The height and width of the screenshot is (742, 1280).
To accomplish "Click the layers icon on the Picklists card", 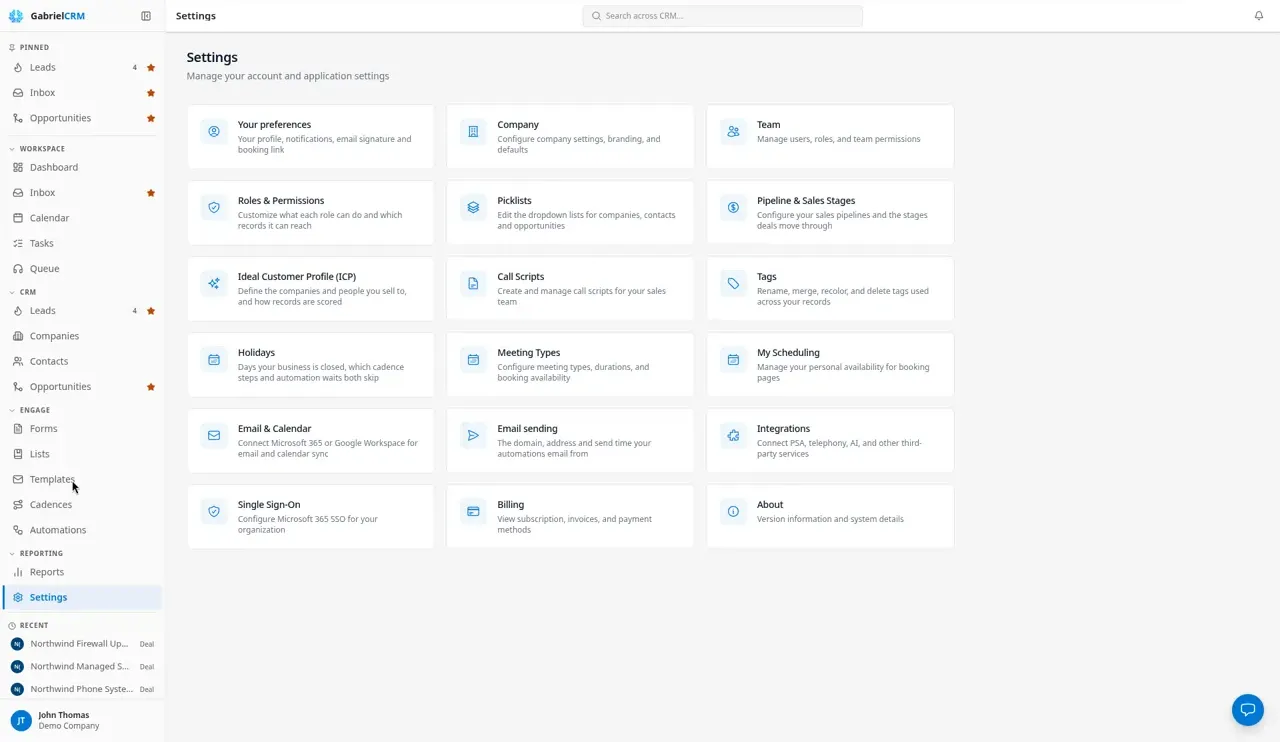I will tap(473, 207).
